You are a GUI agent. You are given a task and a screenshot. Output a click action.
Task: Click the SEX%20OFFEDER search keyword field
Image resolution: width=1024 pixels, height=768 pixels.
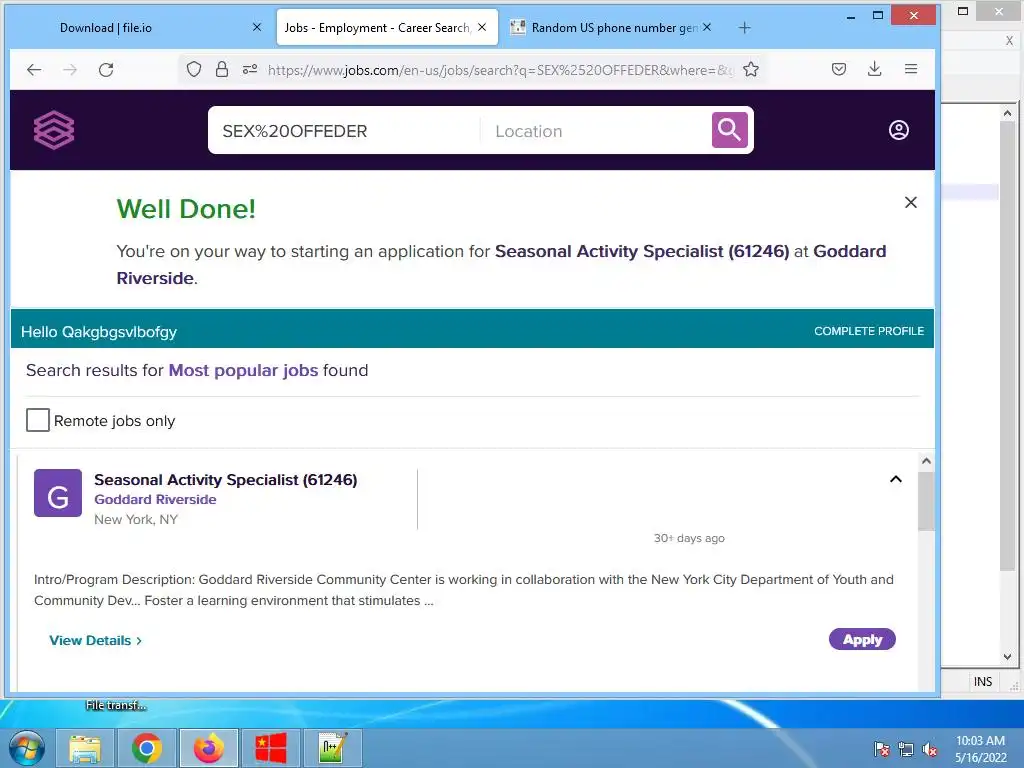click(346, 131)
